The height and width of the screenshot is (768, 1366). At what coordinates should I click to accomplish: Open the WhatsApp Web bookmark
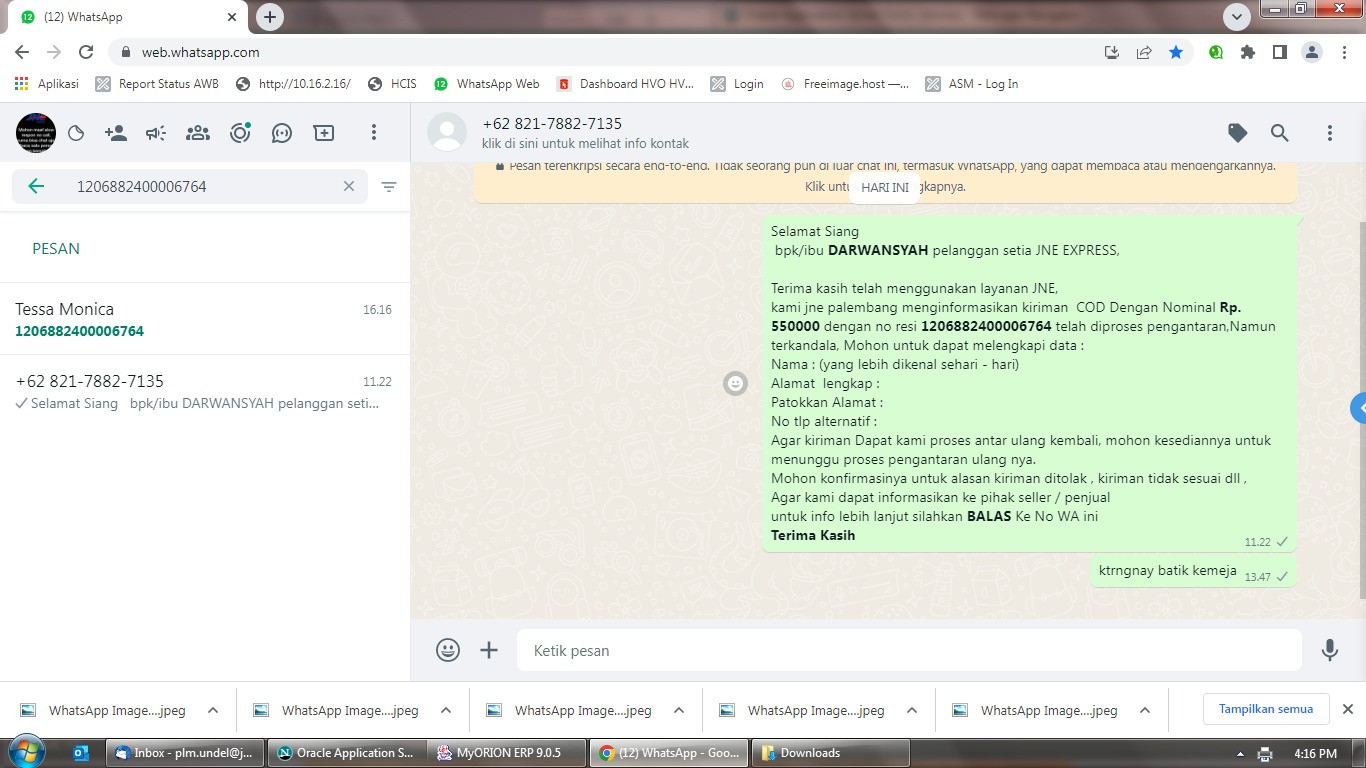[486, 84]
